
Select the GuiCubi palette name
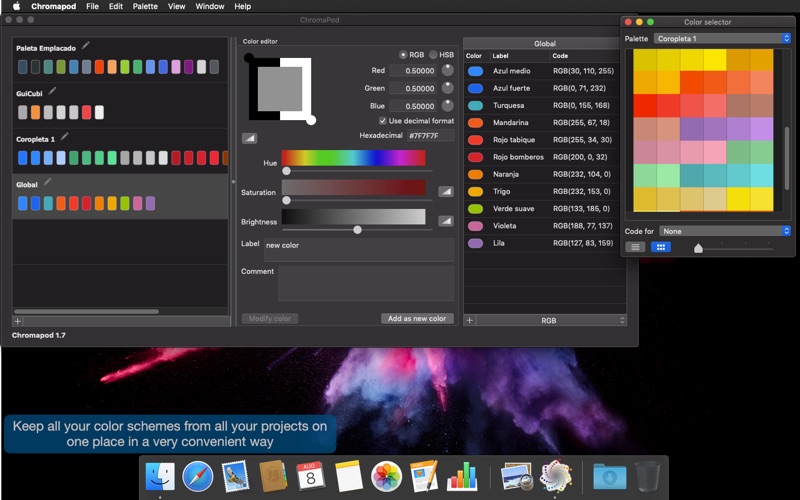pos(29,93)
